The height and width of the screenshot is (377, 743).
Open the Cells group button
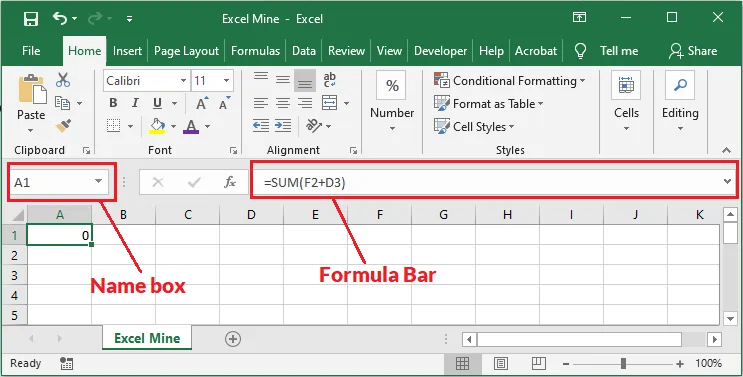[626, 102]
